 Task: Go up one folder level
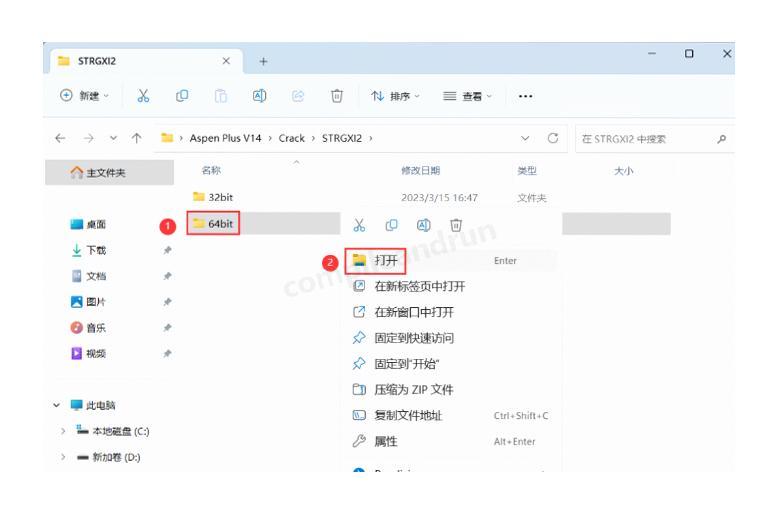point(136,138)
